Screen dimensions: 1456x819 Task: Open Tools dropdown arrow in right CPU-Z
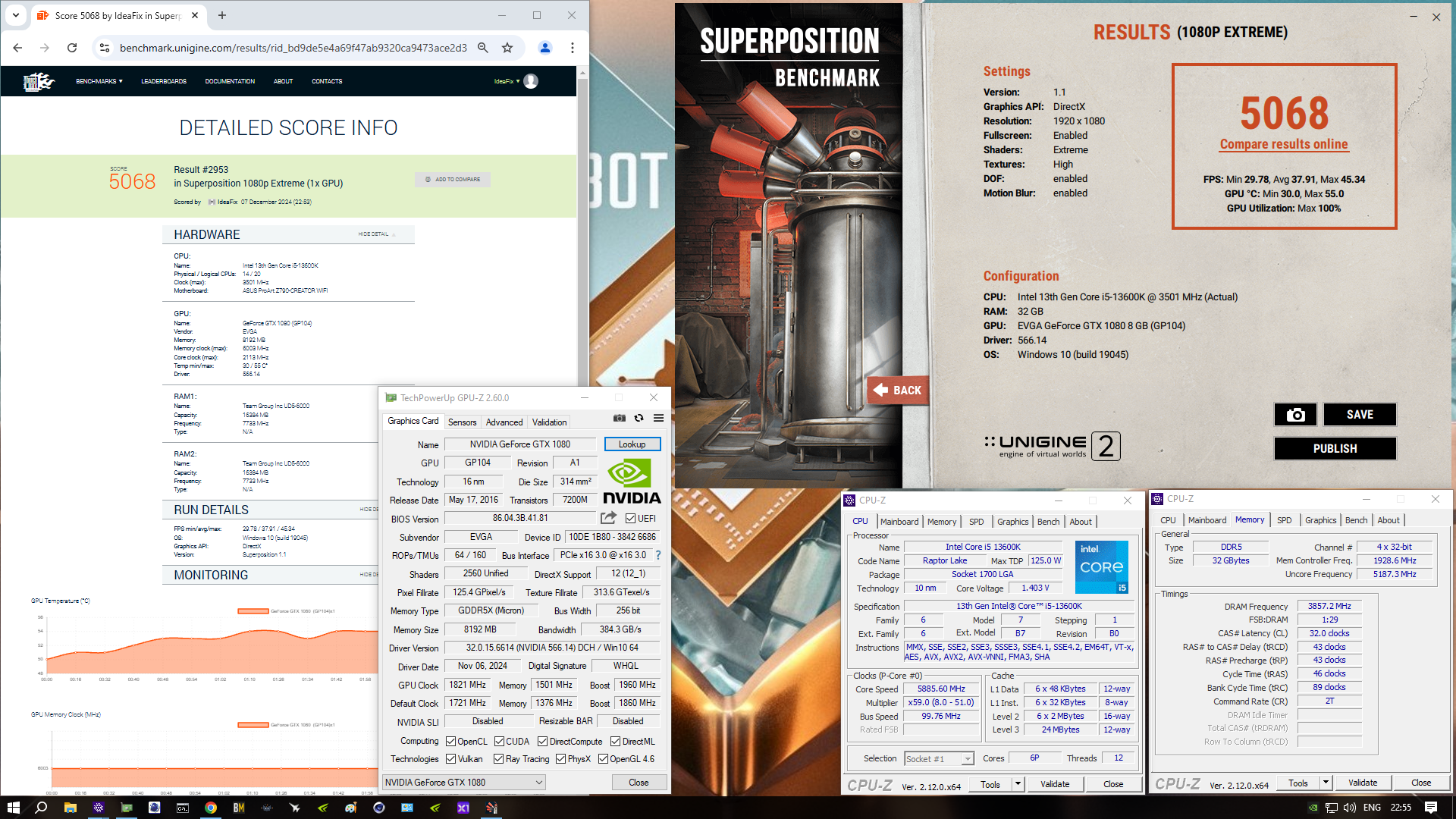coord(1326,783)
